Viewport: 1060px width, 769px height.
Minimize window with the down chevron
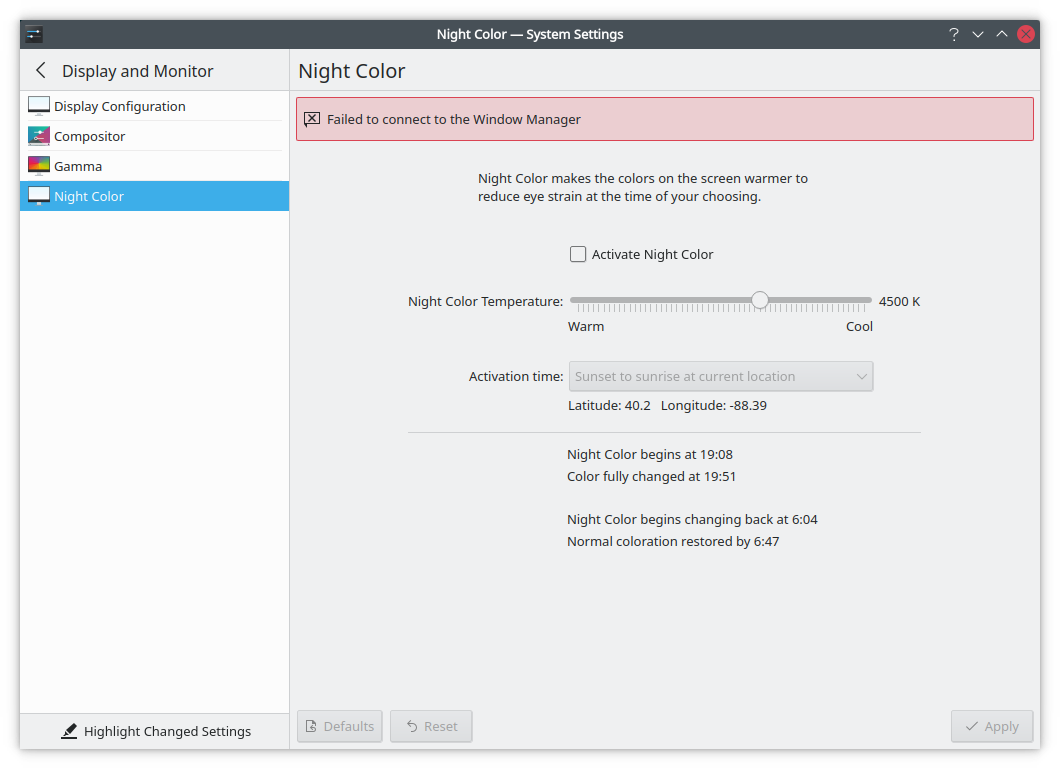point(978,34)
